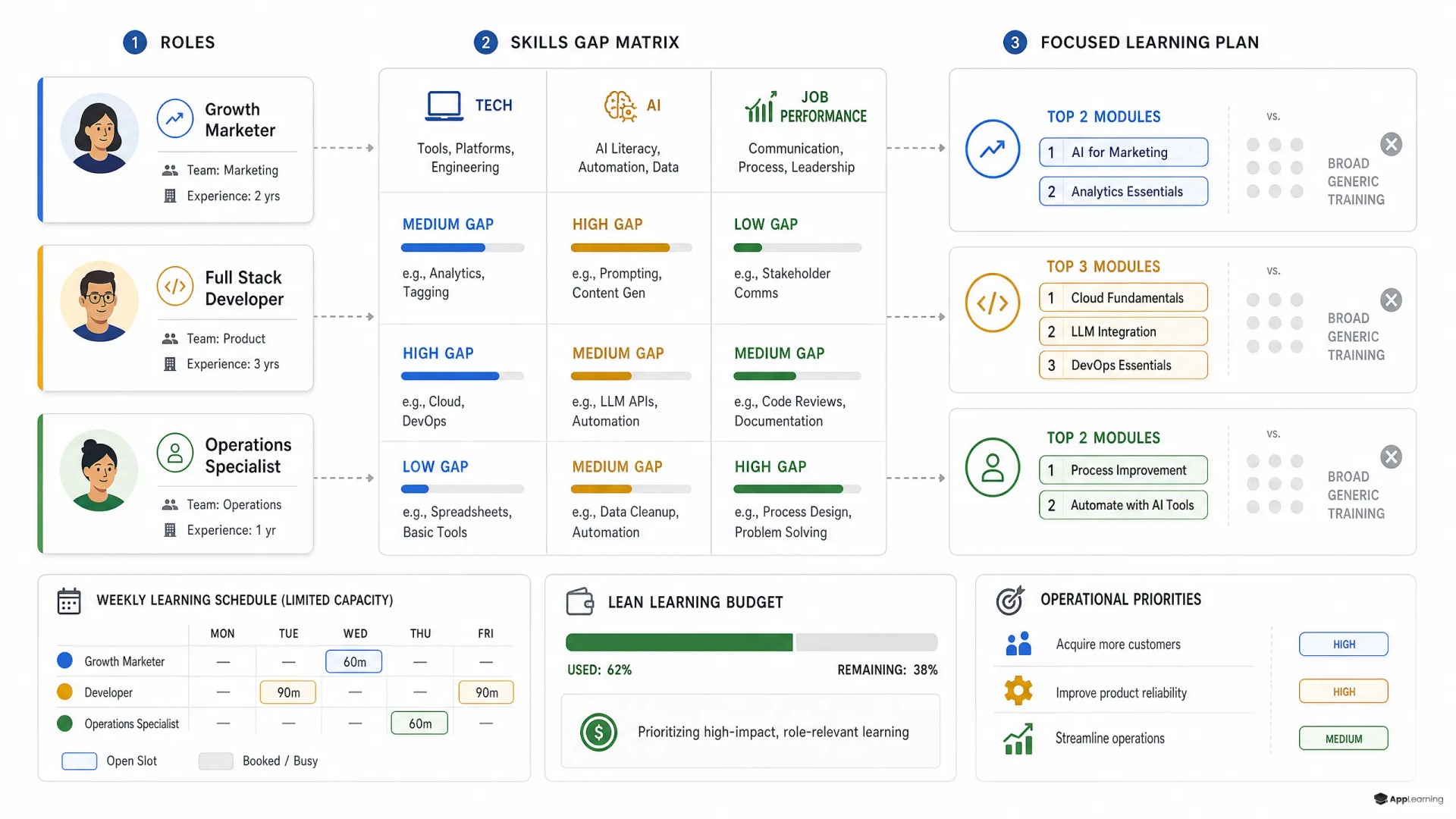Open the Cloud Fundamentals module
The height and width of the screenshot is (819, 1456).
(1123, 298)
